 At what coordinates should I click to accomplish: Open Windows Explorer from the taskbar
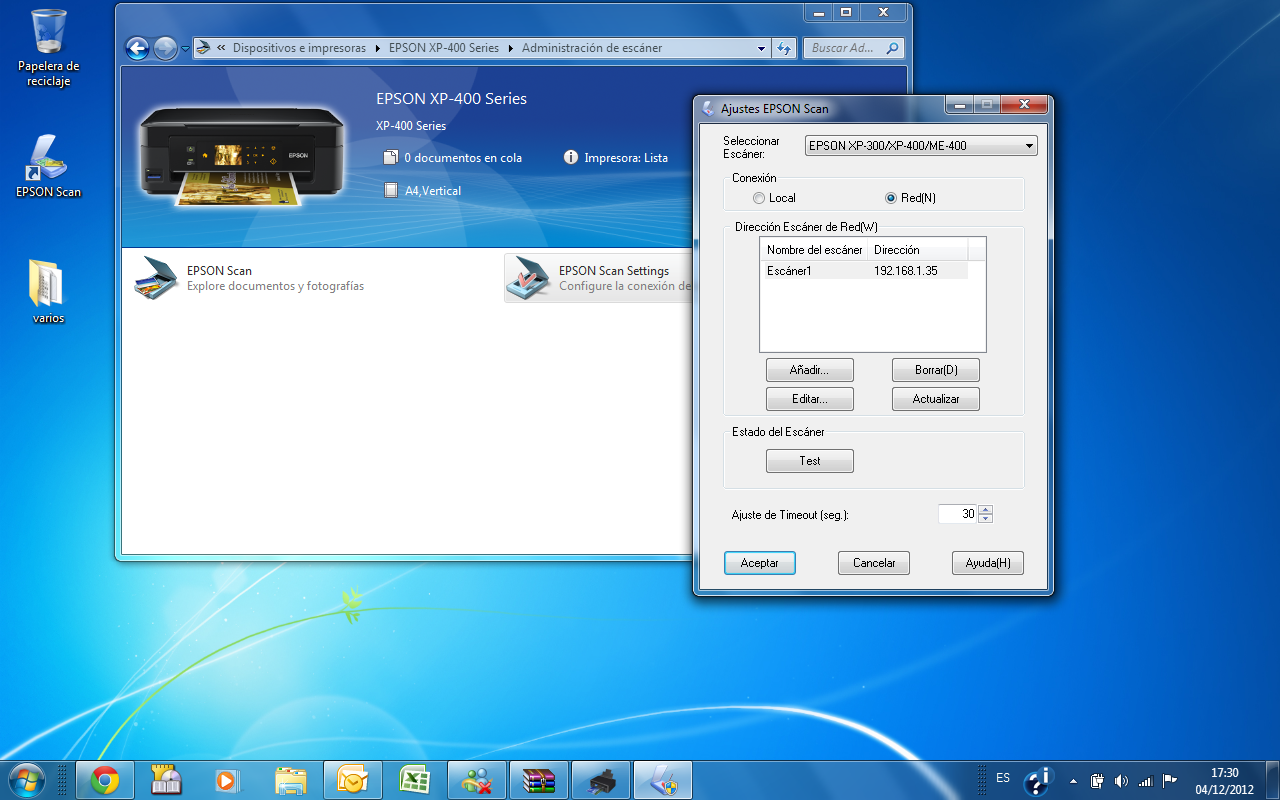(291, 779)
